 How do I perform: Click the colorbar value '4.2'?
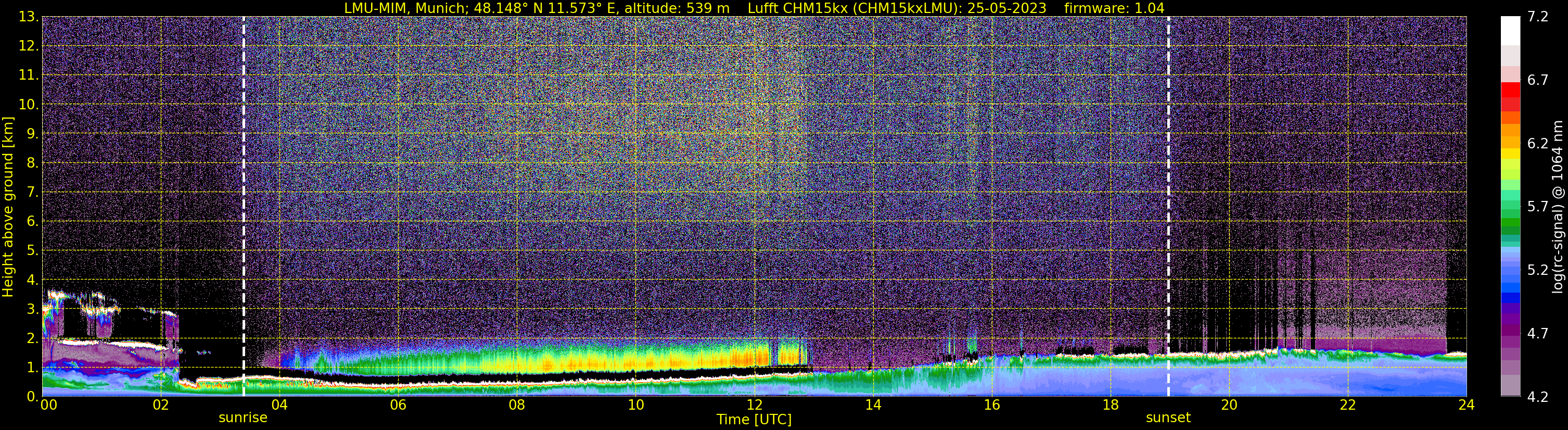(x=1538, y=397)
